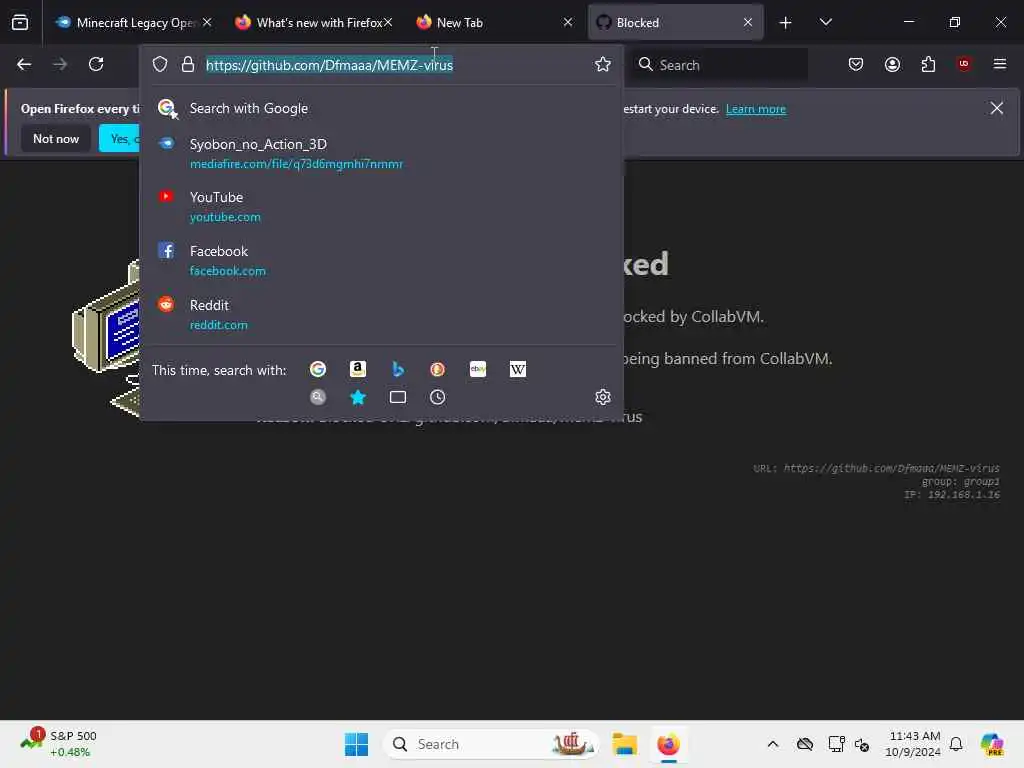Open Copilot preview icon in taskbar
This screenshot has height=768, width=1024.
(x=992, y=744)
